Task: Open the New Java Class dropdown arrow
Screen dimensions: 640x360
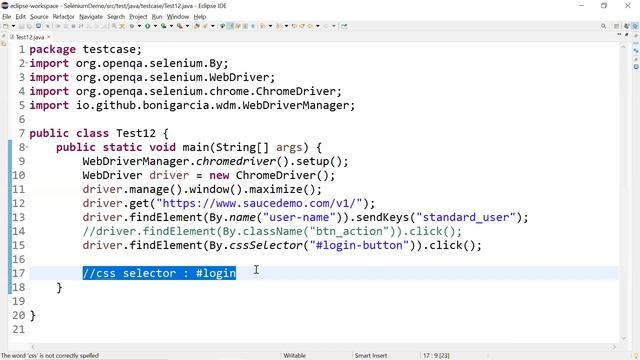Action: [212, 26]
